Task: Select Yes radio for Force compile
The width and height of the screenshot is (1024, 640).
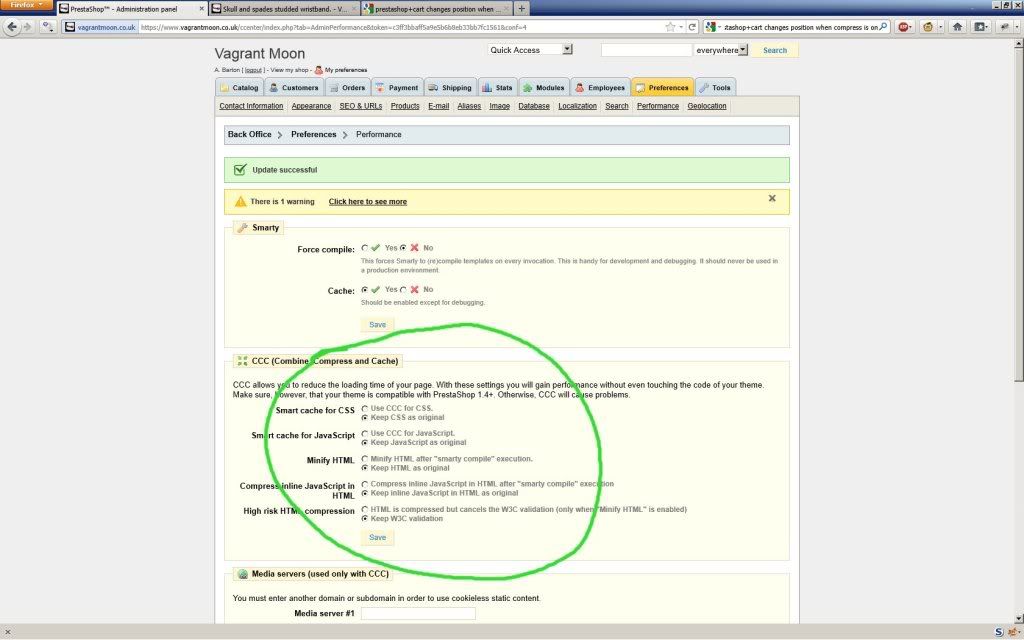Action: pyautogui.click(x=365, y=247)
